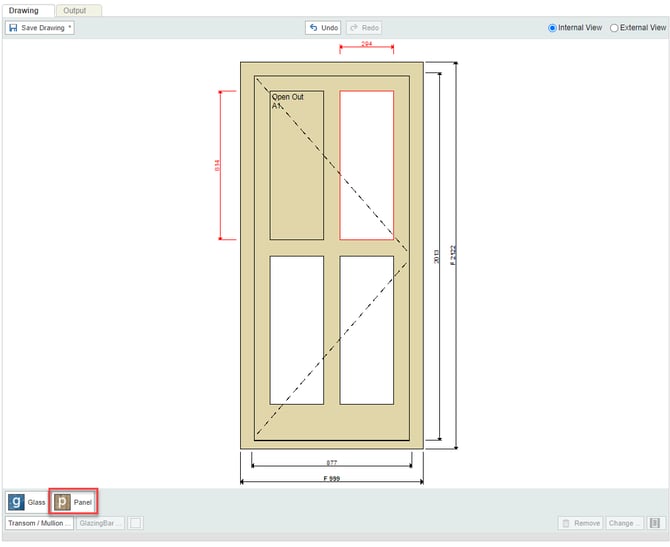Open the Change options button

click(x=624, y=523)
